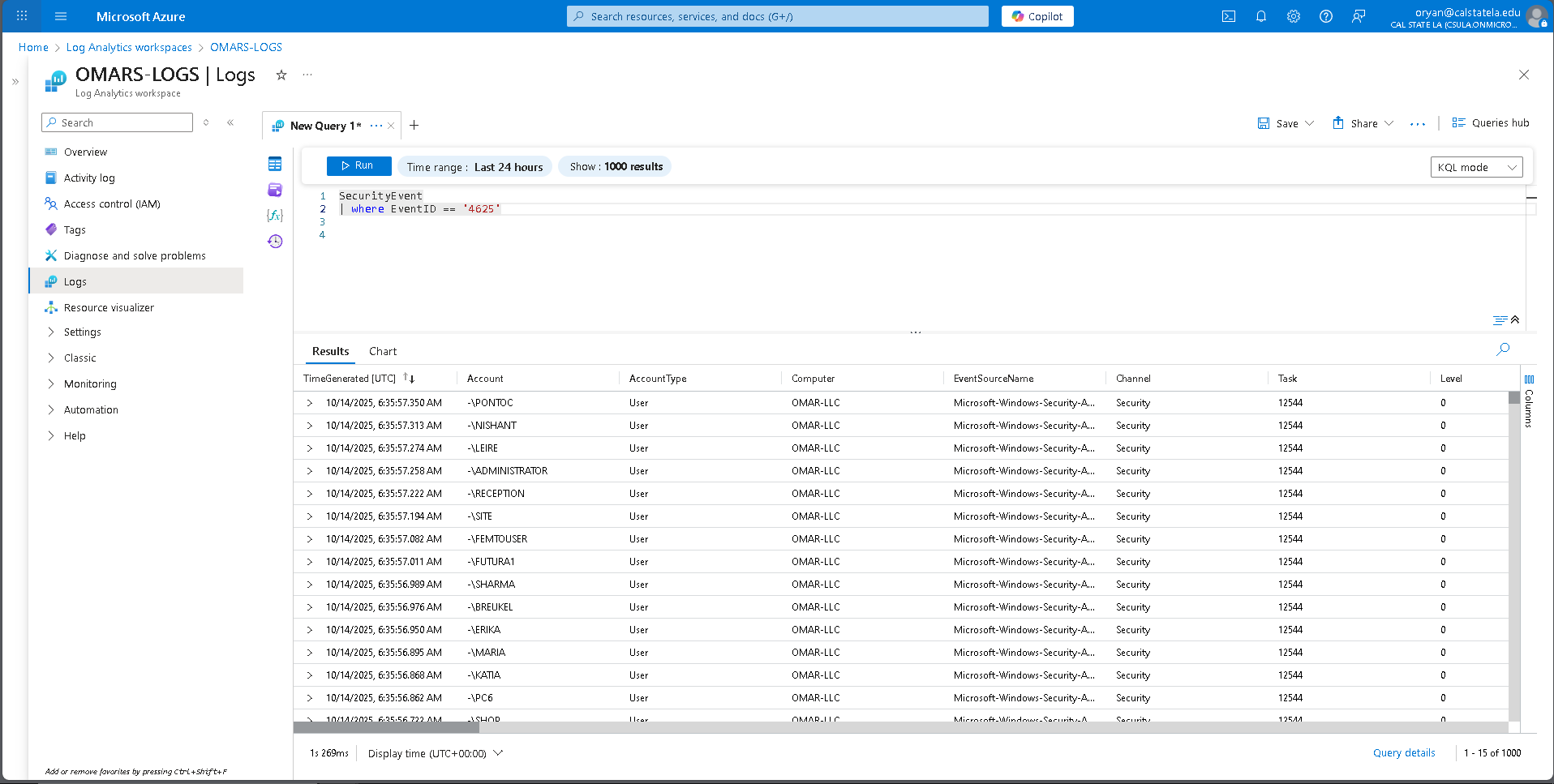The image size is (1554, 784).
Task: Expand the PONTOC result row
Action: tap(309, 403)
